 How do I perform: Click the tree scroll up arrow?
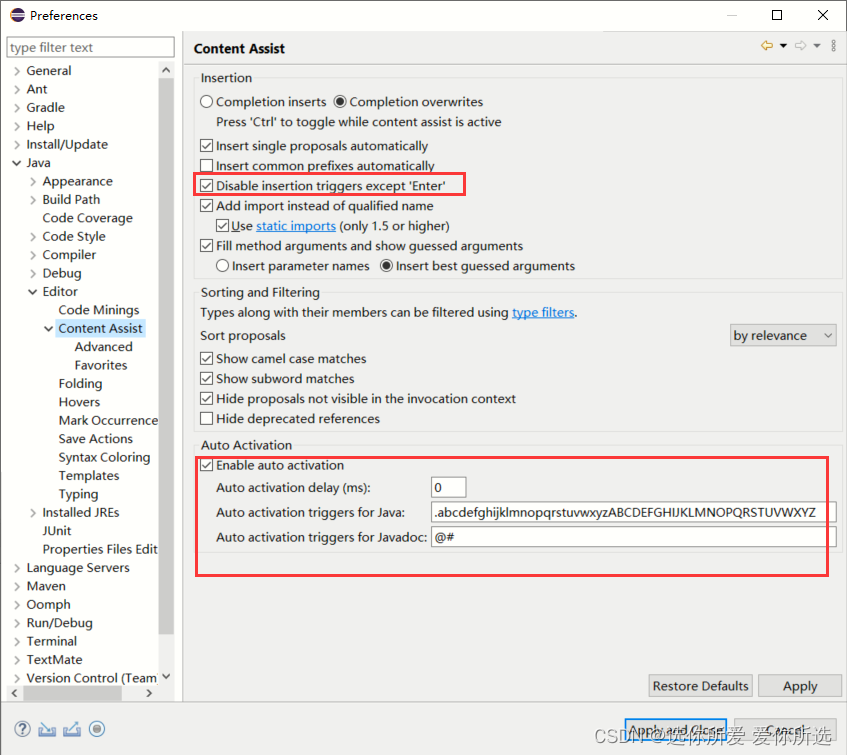click(166, 70)
